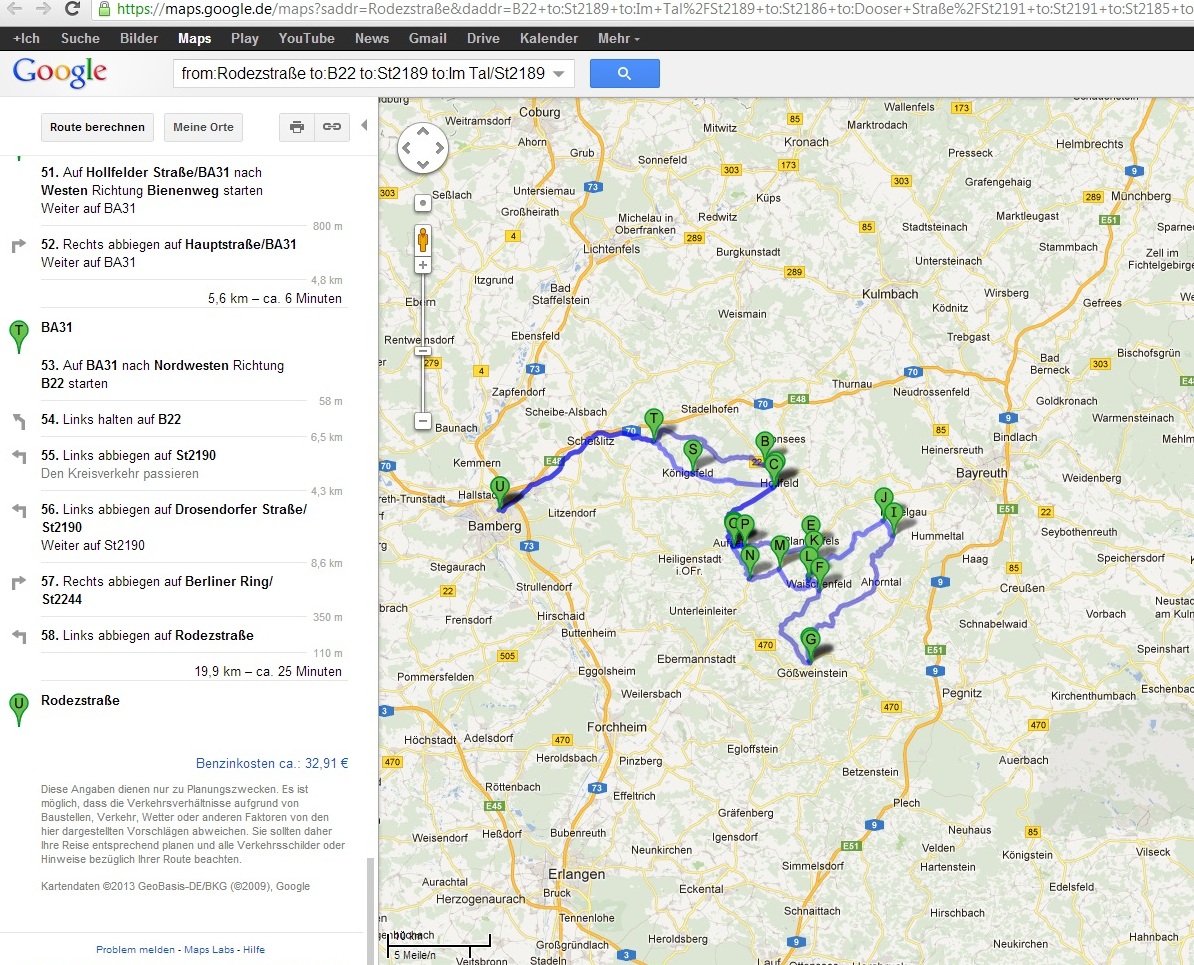Click the zoom slider handle
This screenshot has height=965, width=1194.
pyautogui.click(x=423, y=351)
